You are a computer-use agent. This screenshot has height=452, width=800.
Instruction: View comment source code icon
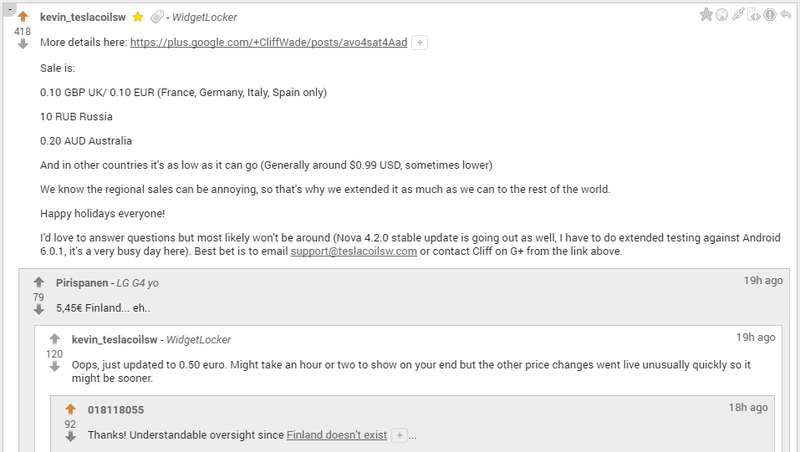coord(754,15)
